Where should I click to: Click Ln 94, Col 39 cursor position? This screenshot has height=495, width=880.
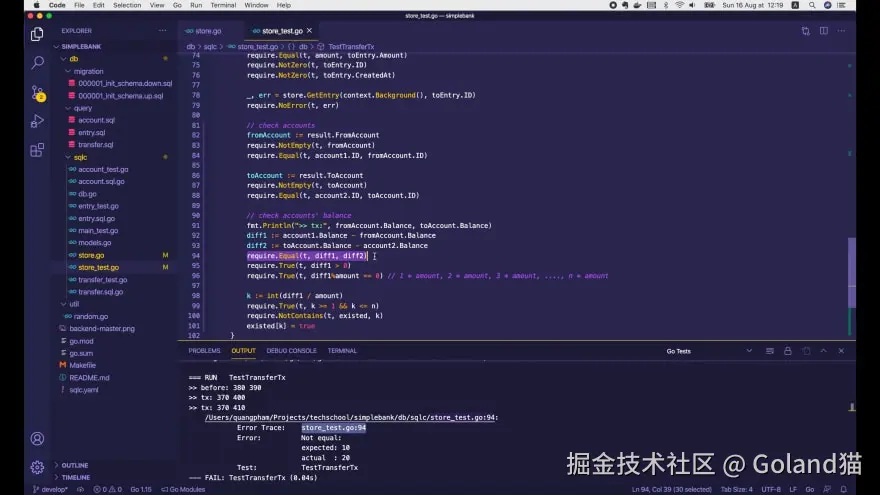tap(671, 489)
